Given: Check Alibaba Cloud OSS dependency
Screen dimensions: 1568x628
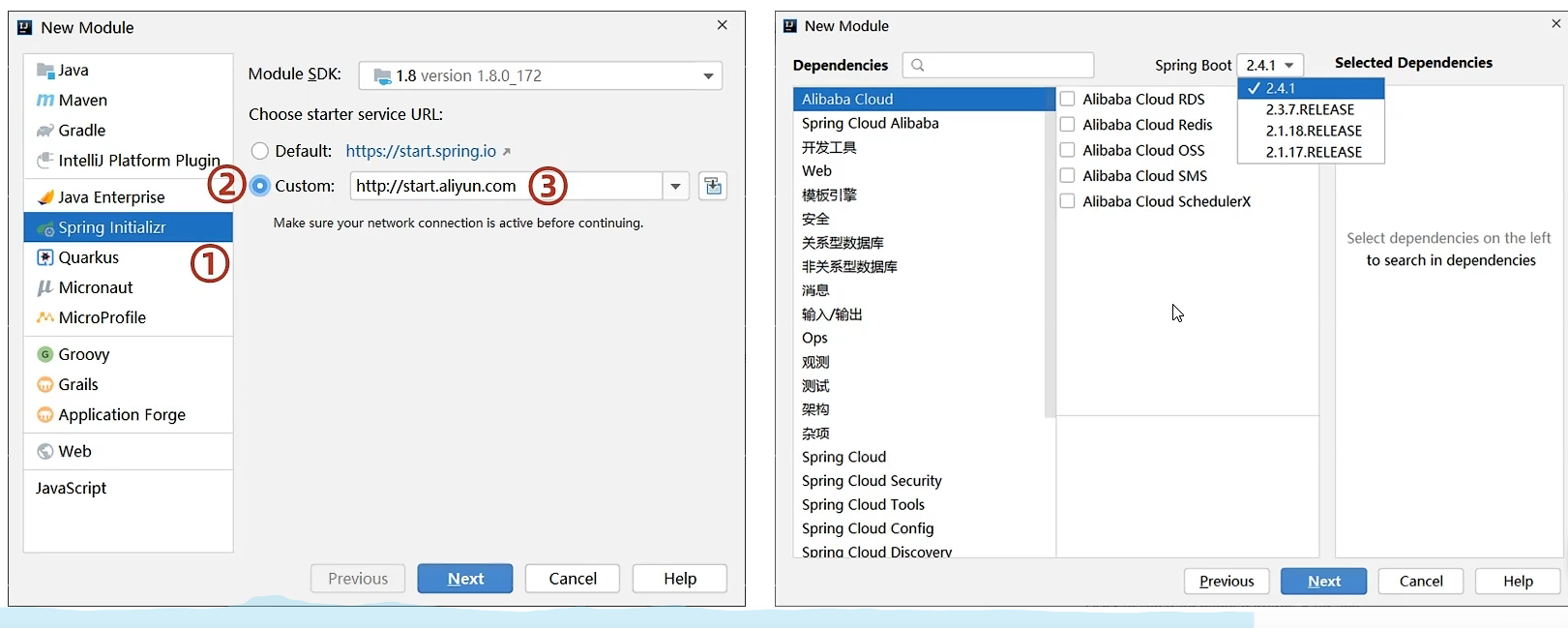Looking at the screenshot, I should [x=1068, y=150].
